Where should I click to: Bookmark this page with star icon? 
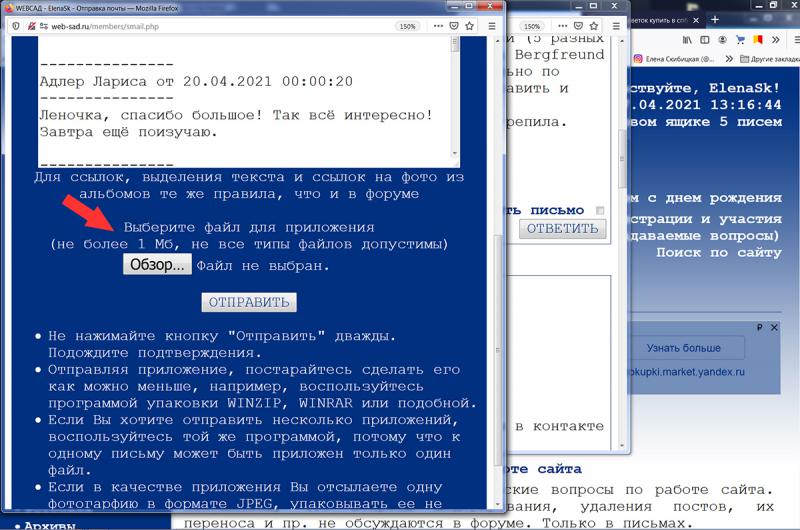471,26
